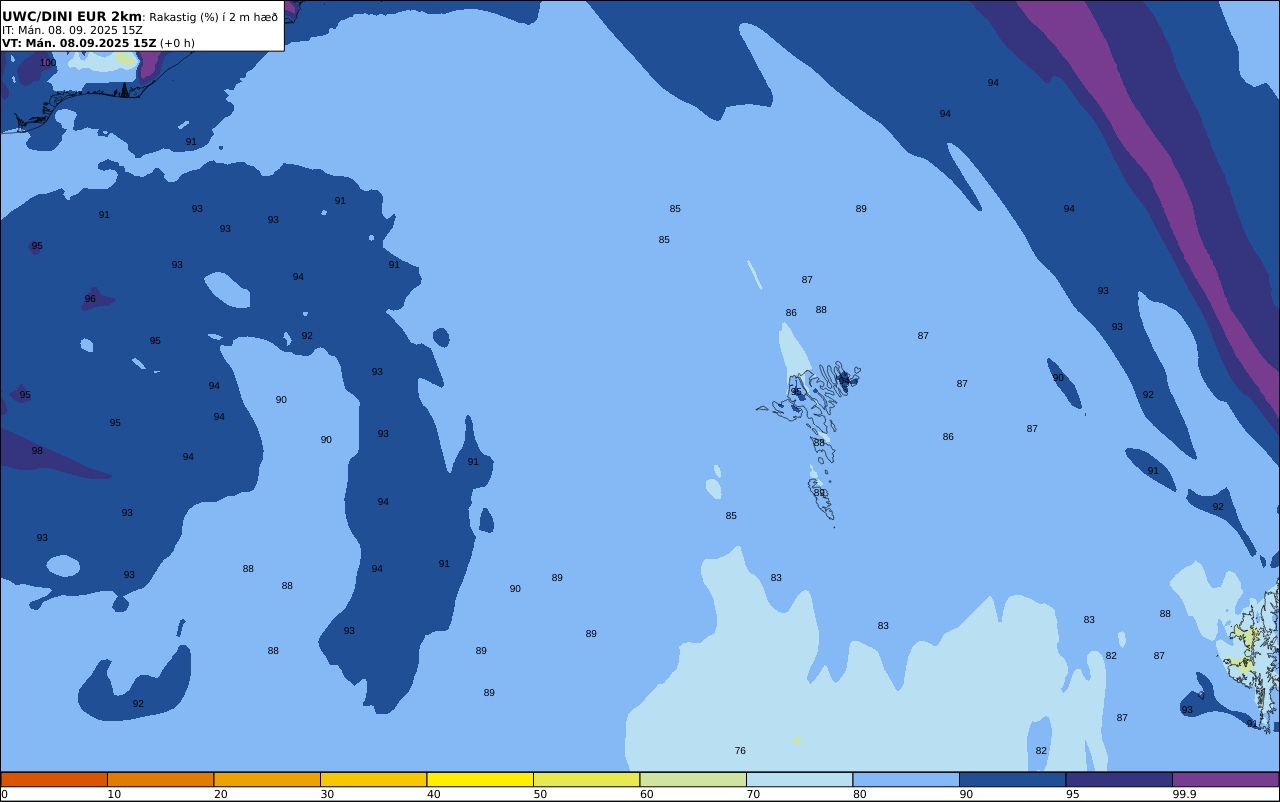Select the purple legend swatch above 99.9

click(x=1226, y=779)
